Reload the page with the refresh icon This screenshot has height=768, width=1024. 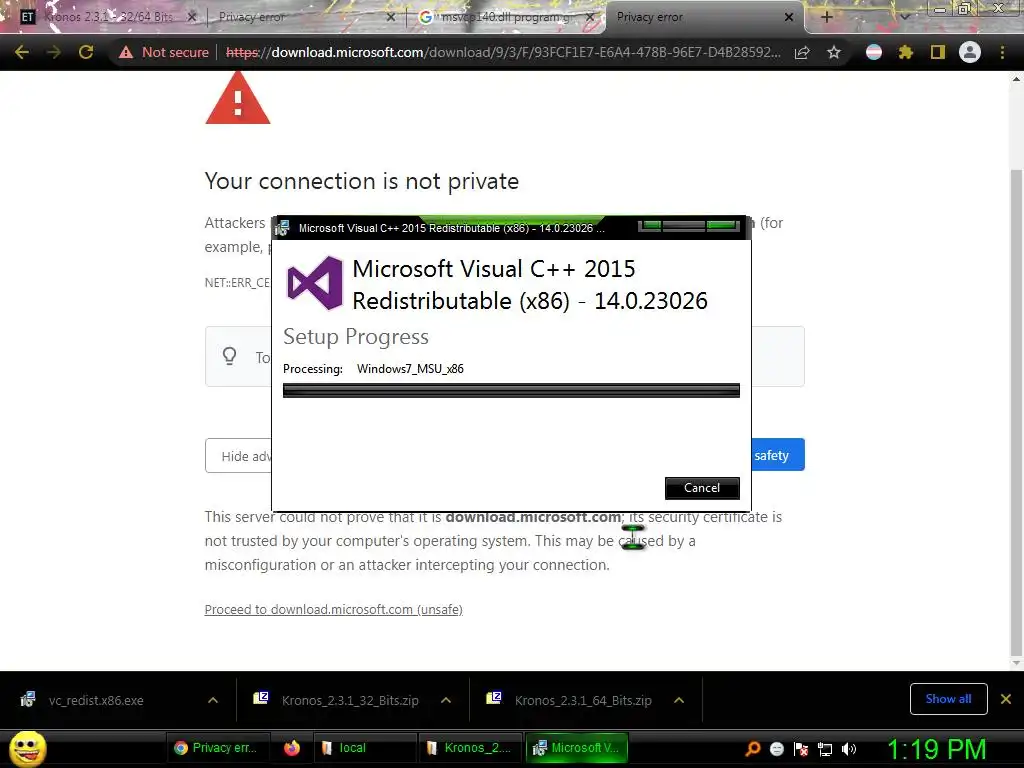tap(86, 52)
